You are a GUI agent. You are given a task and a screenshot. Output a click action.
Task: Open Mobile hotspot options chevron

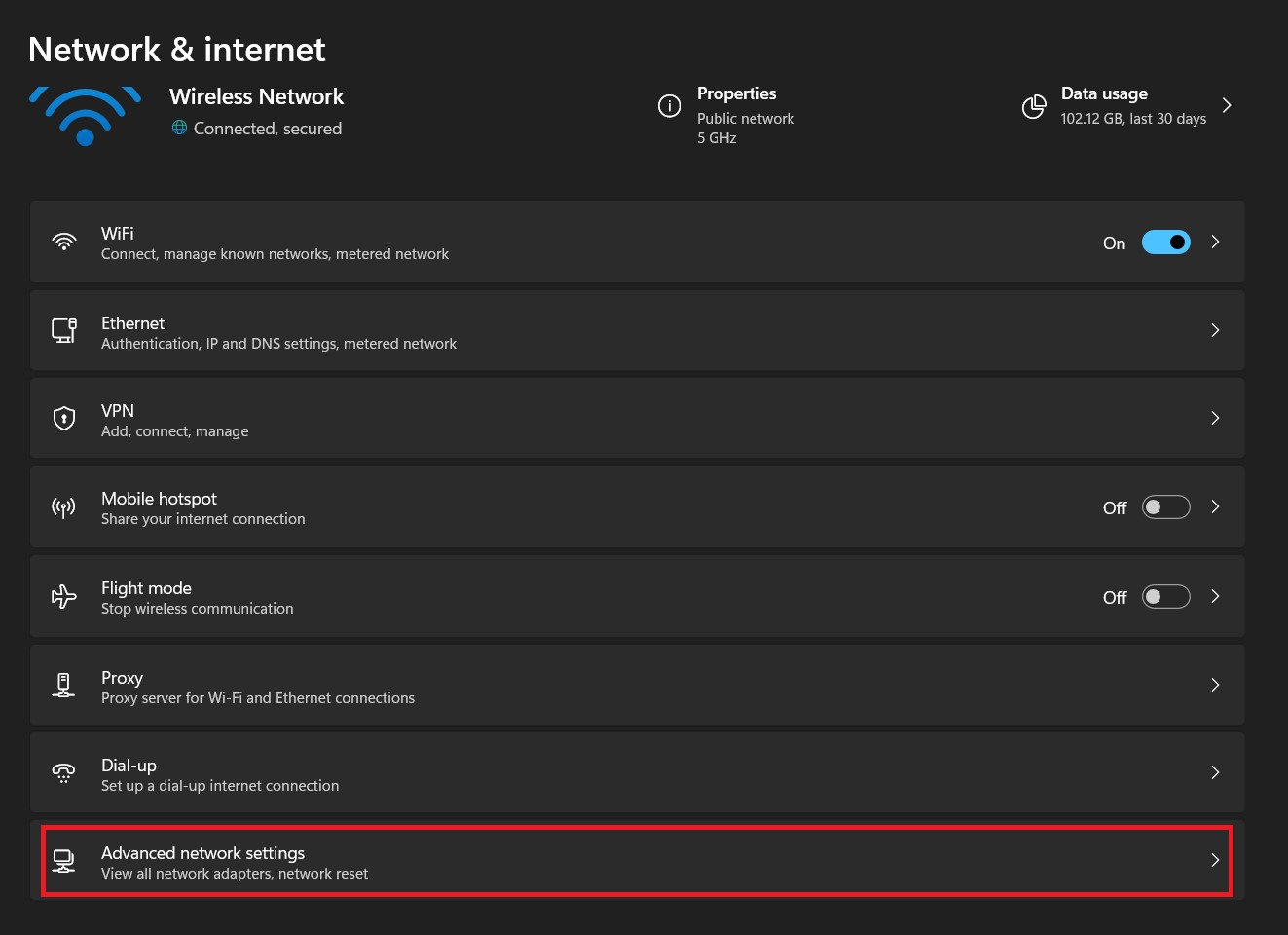click(x=1215, y=506)
